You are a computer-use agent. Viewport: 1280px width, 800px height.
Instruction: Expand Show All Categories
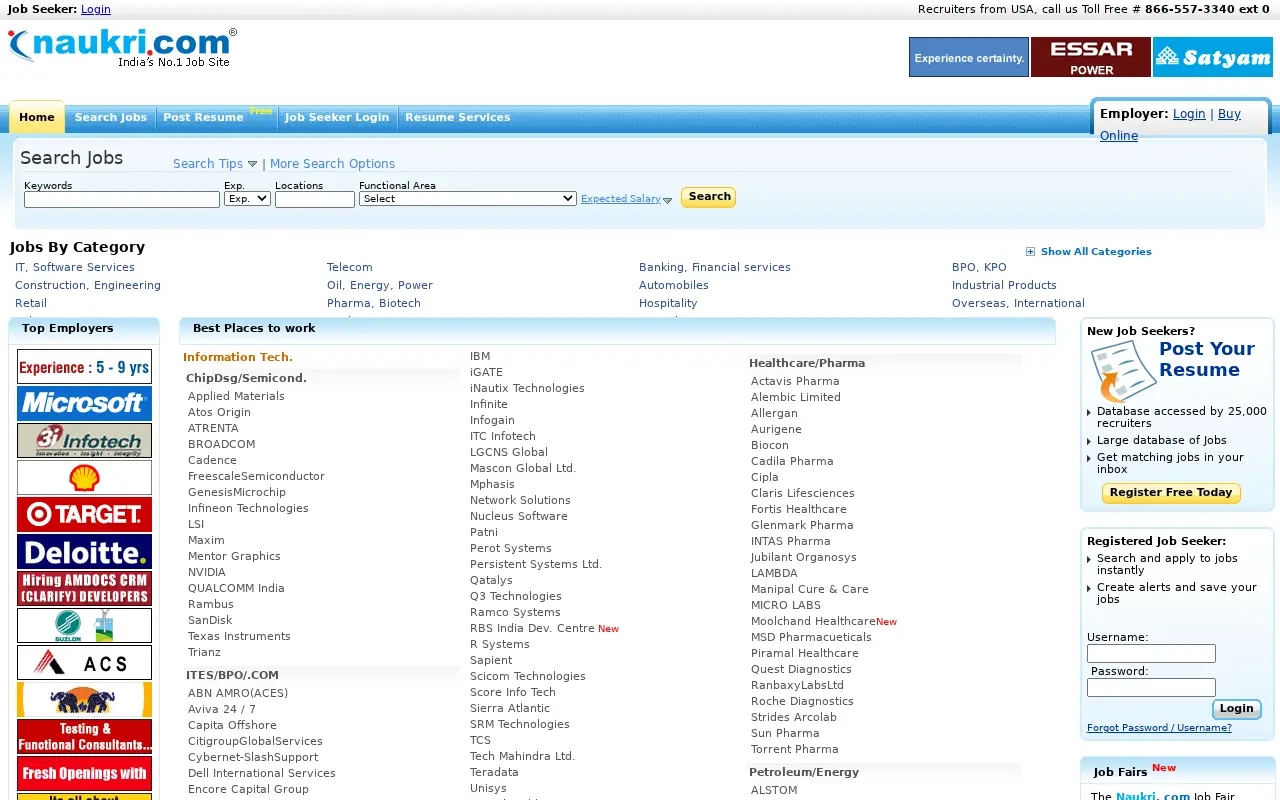(1096, 252)
